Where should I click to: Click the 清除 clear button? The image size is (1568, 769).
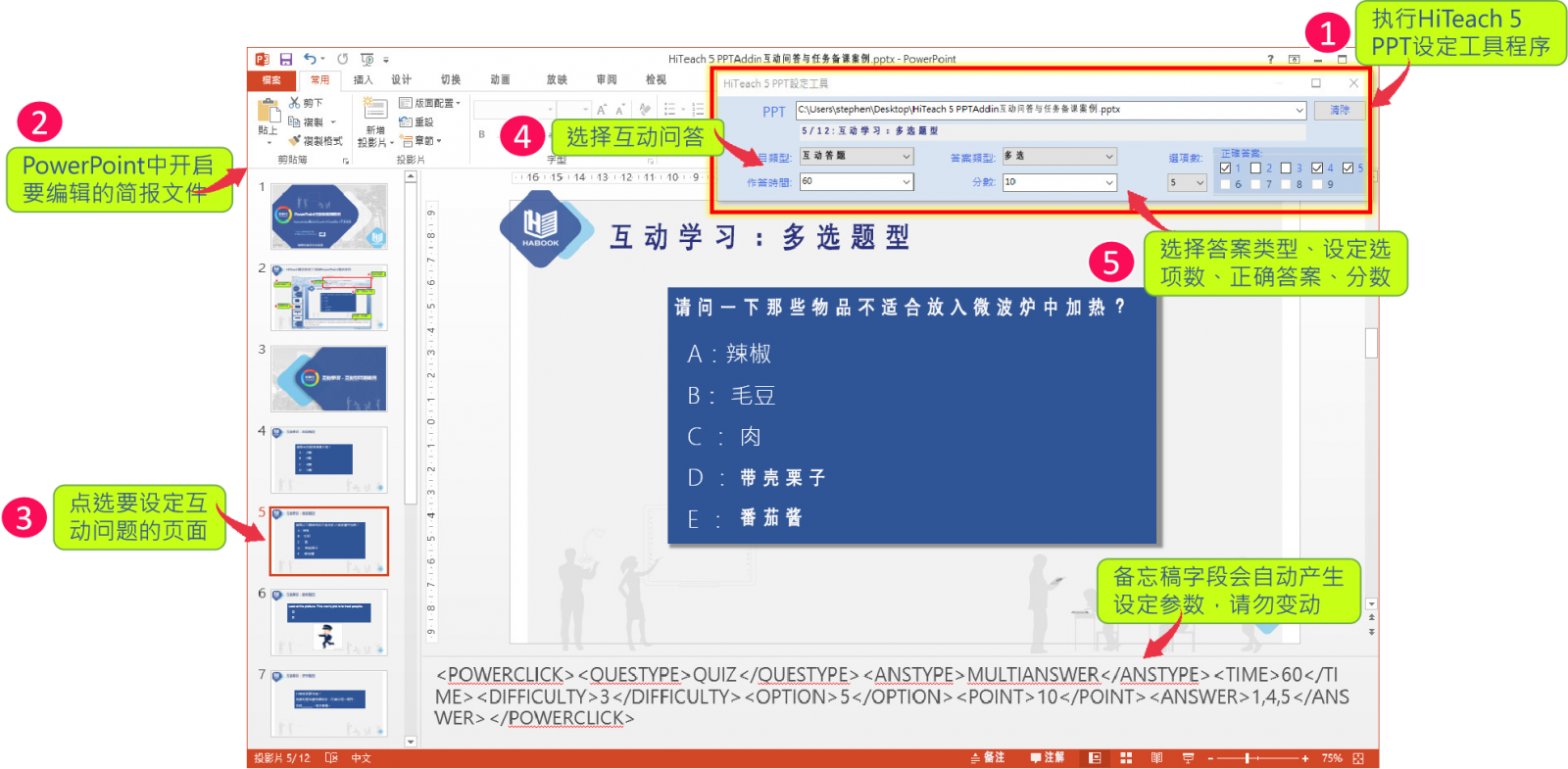(1339, 111)
